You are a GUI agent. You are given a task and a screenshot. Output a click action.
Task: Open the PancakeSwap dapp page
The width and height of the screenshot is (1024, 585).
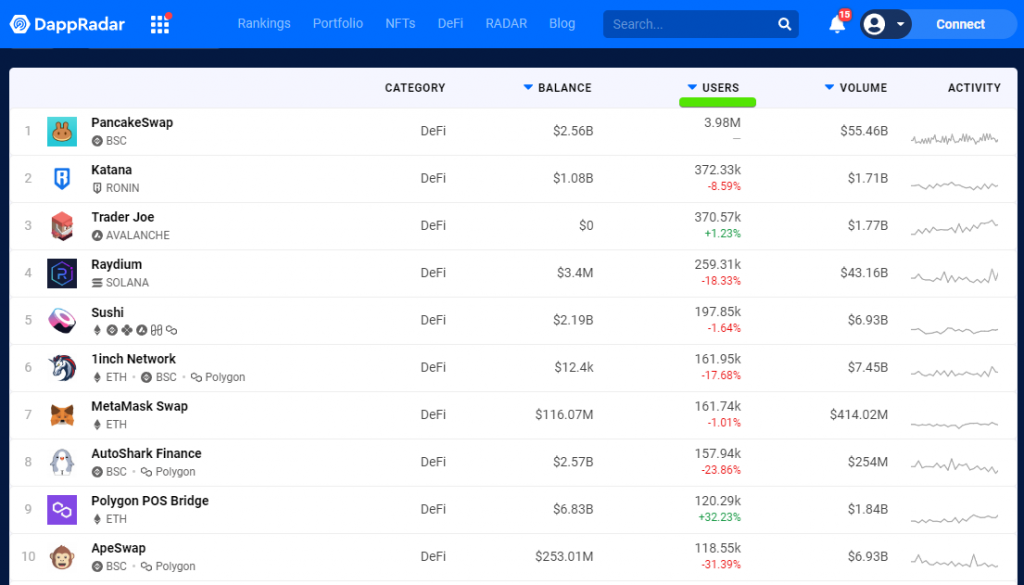(x=132, y=123)
